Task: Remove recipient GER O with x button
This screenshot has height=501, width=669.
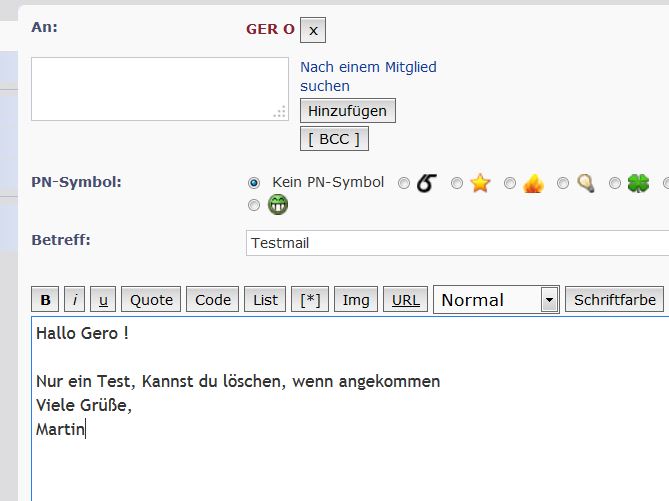Action: [x=313, y=30]
